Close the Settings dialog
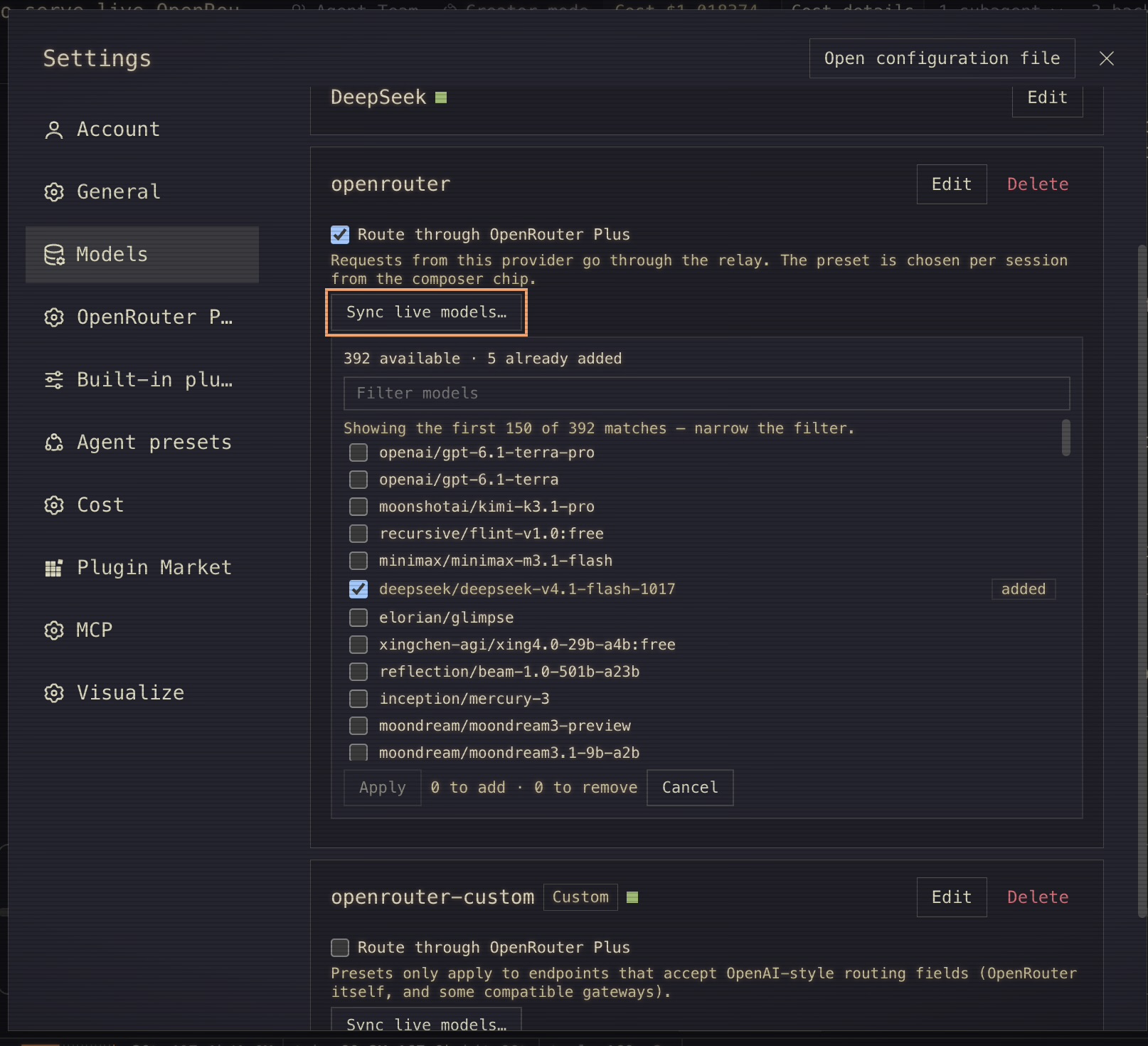The width and height of the screenshot is (1148, 1046). [x=1107, y=58]
